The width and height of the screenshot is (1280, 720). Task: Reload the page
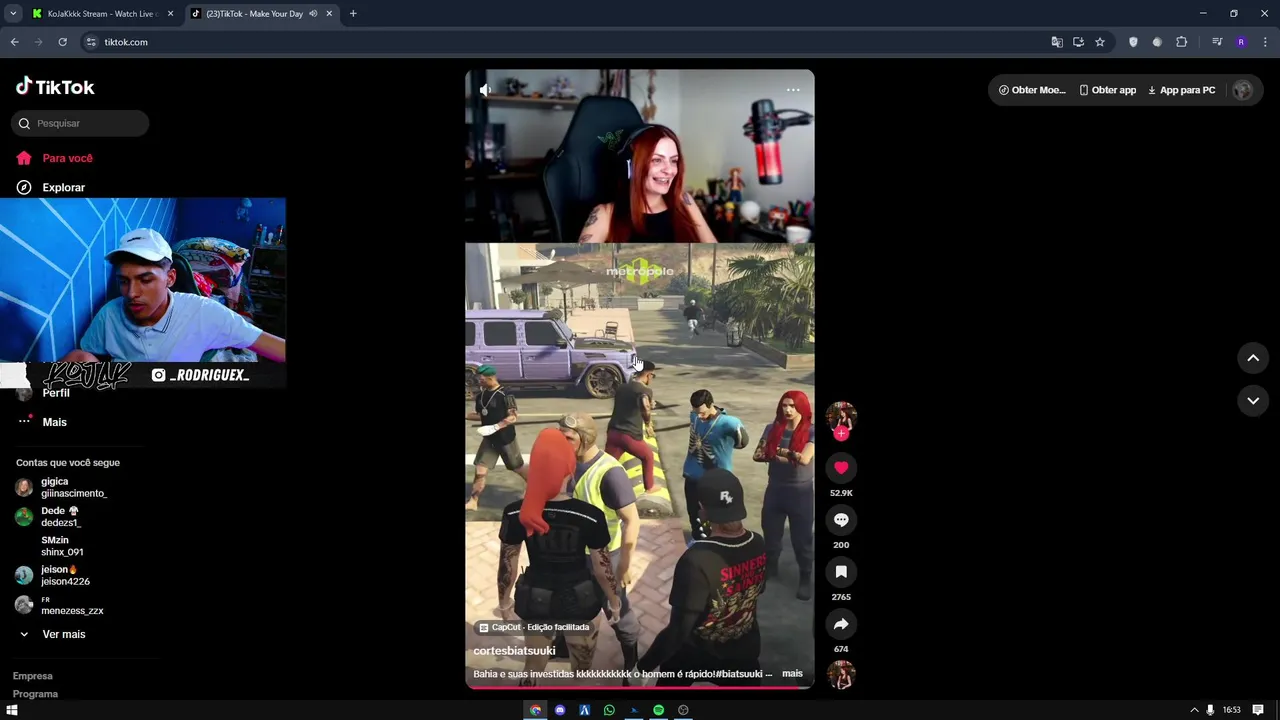point(62,42)
